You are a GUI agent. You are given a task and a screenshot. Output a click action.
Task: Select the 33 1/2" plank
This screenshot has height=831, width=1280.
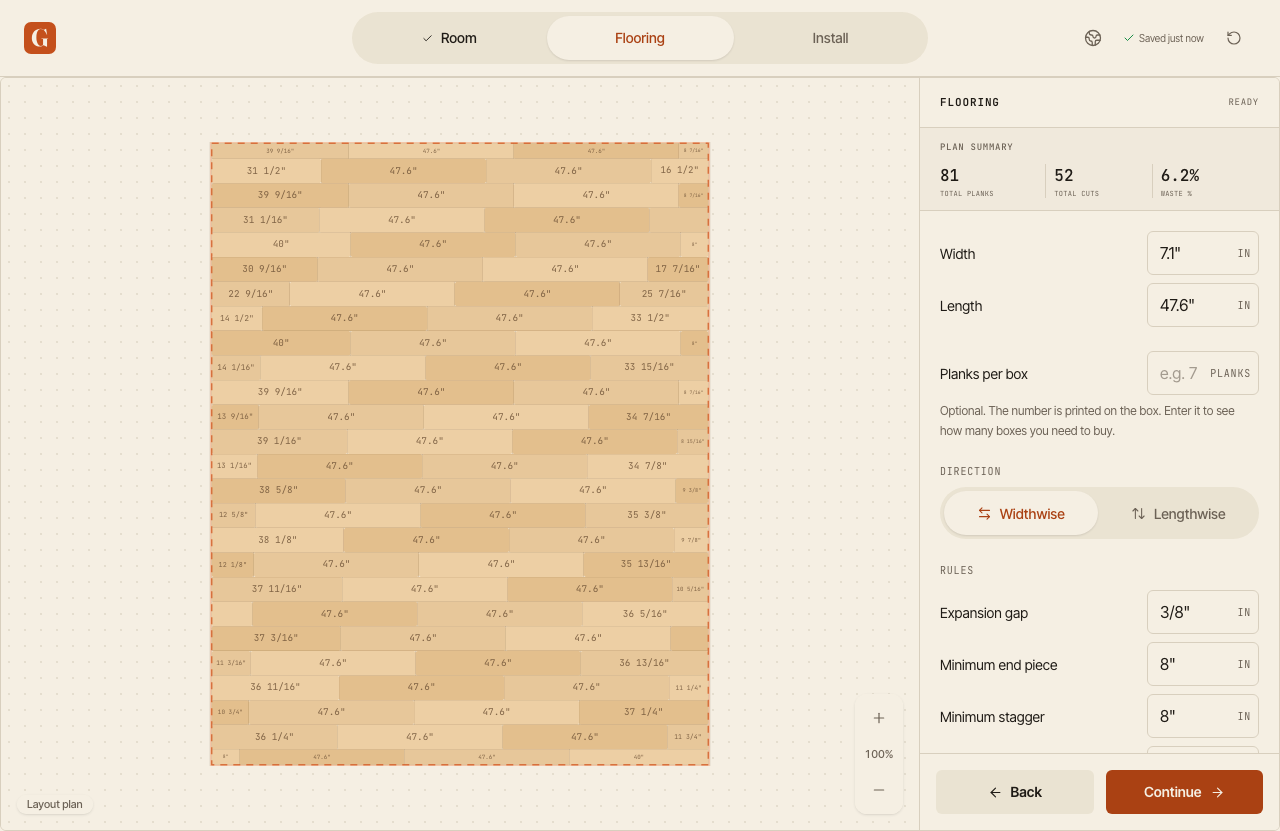pyautogui.click(x=650, y=318)
